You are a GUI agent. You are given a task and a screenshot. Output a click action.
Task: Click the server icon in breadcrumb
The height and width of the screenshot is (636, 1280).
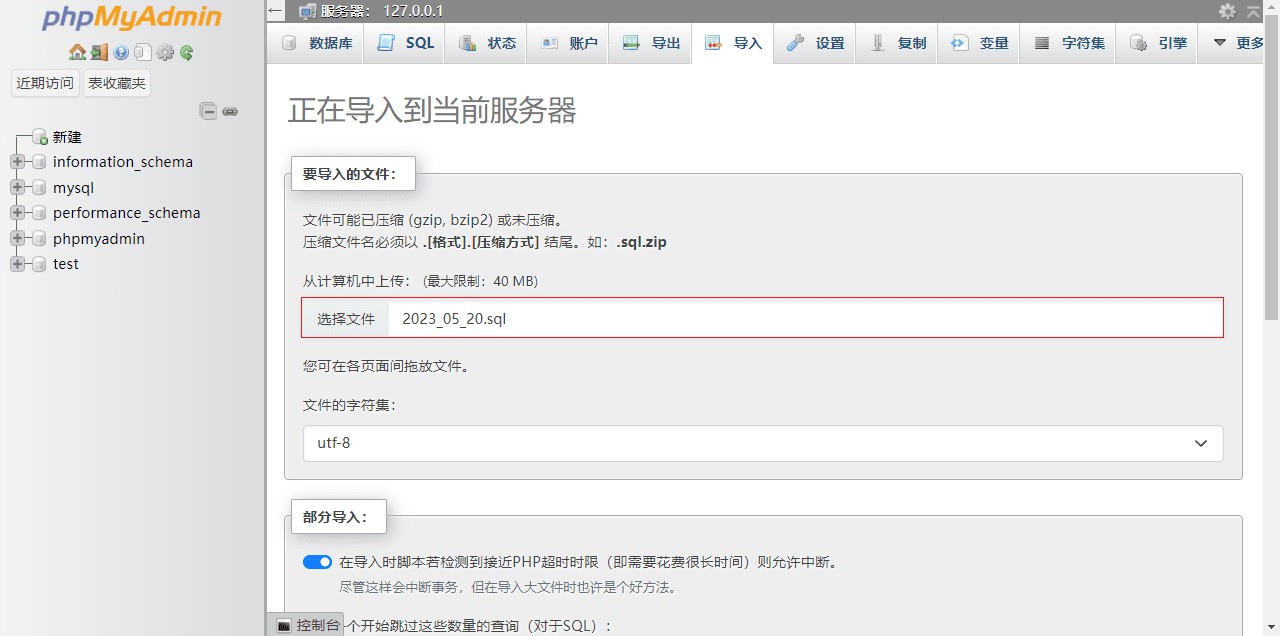point(307,11)
